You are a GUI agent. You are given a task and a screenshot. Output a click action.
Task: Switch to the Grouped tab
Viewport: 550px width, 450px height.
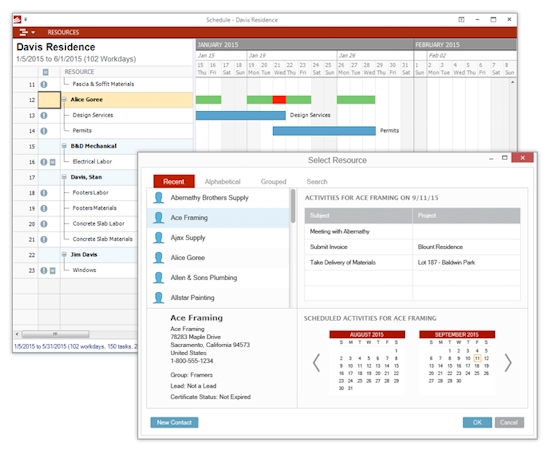tap(273, 182)
